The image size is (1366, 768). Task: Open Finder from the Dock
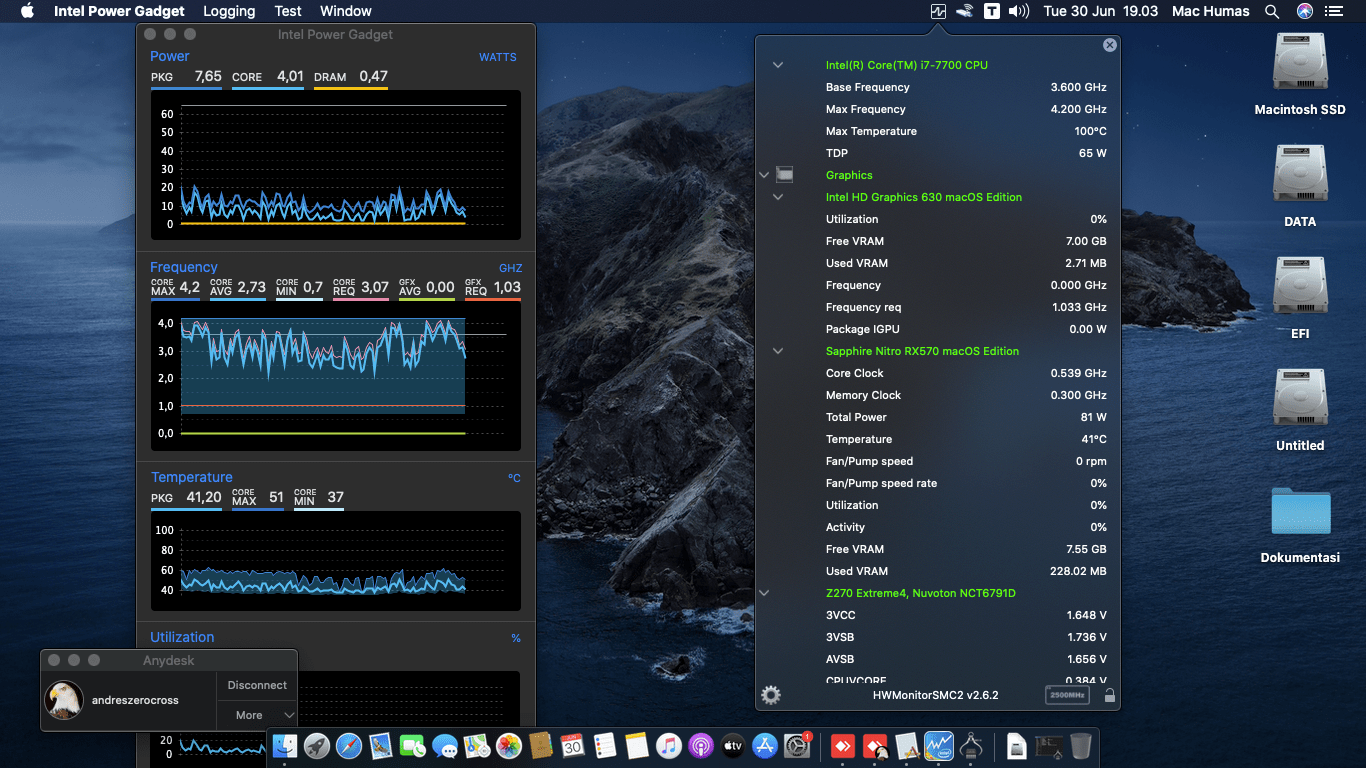(286, 745)
